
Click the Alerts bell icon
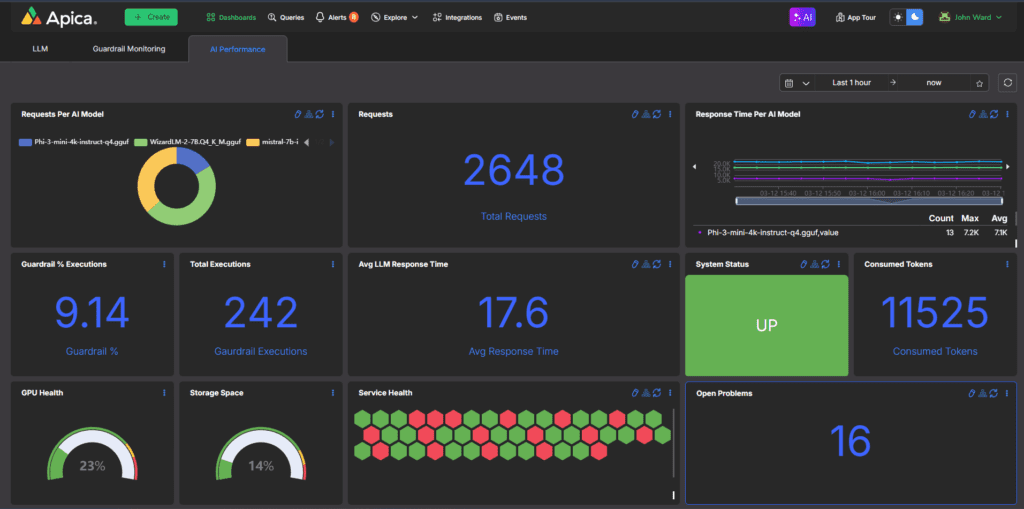(x=320, y=17)
